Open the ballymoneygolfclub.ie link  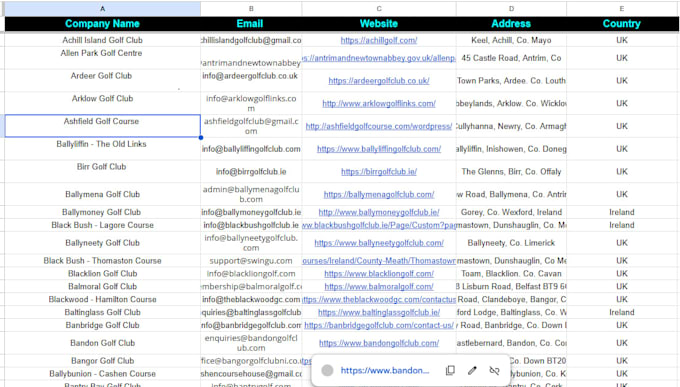tap(379, 212)
